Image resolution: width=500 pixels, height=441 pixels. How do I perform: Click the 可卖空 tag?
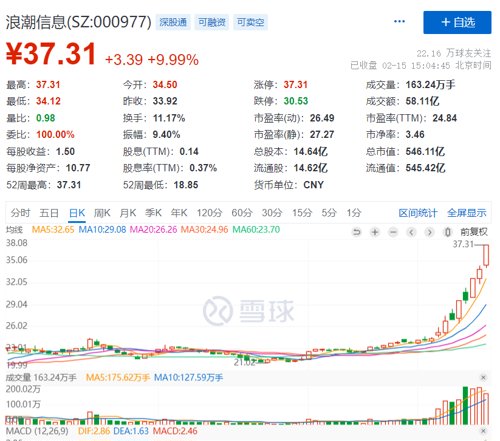click(250, 22)
